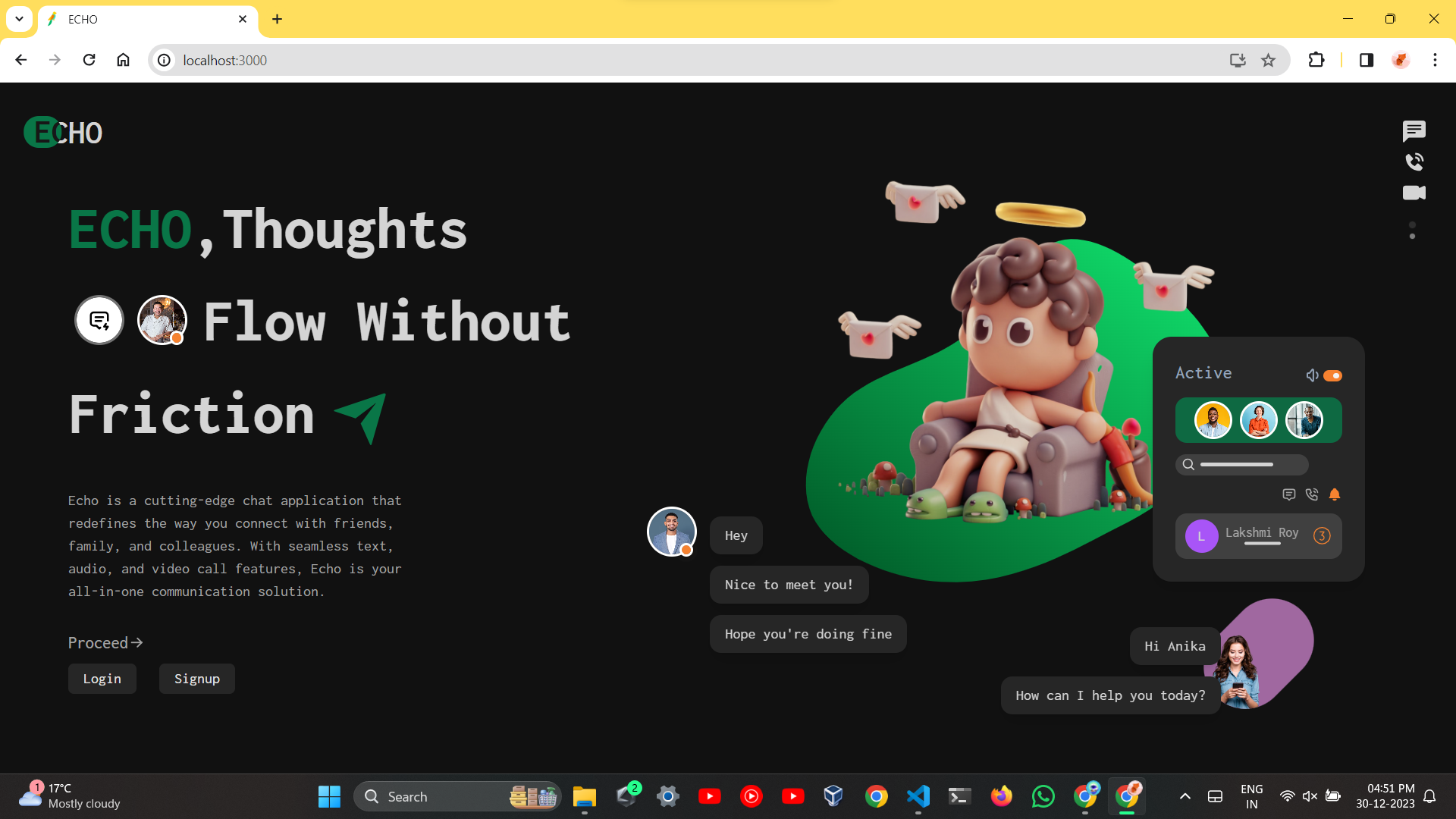Screen dimensions: 1456x819
Task: Open the browser tab search dropdown arrow
Action: pyautogui.click(x=19, y=19)
